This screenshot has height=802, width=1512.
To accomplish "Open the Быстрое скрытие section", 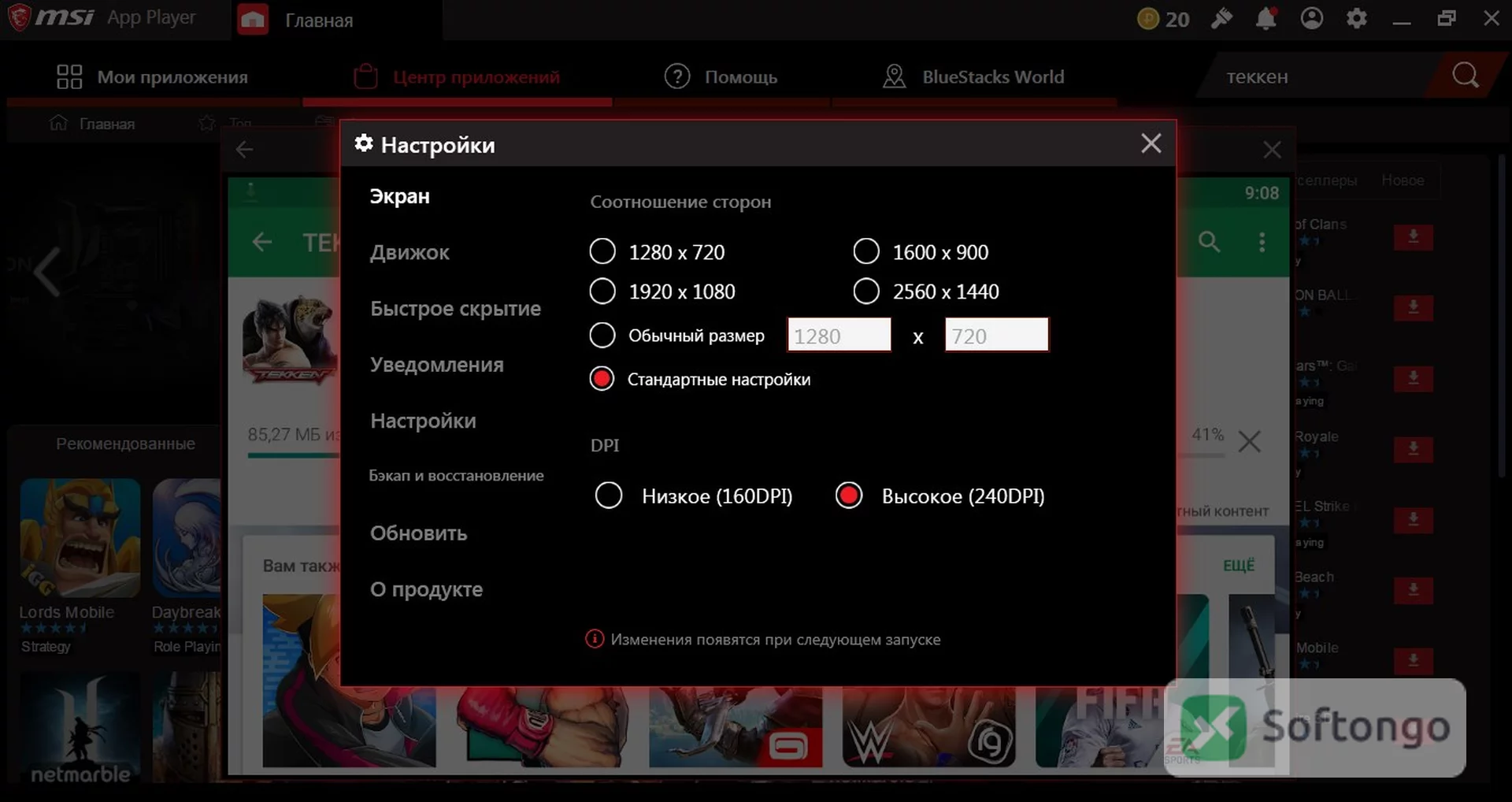I will (x=455, y=308).
